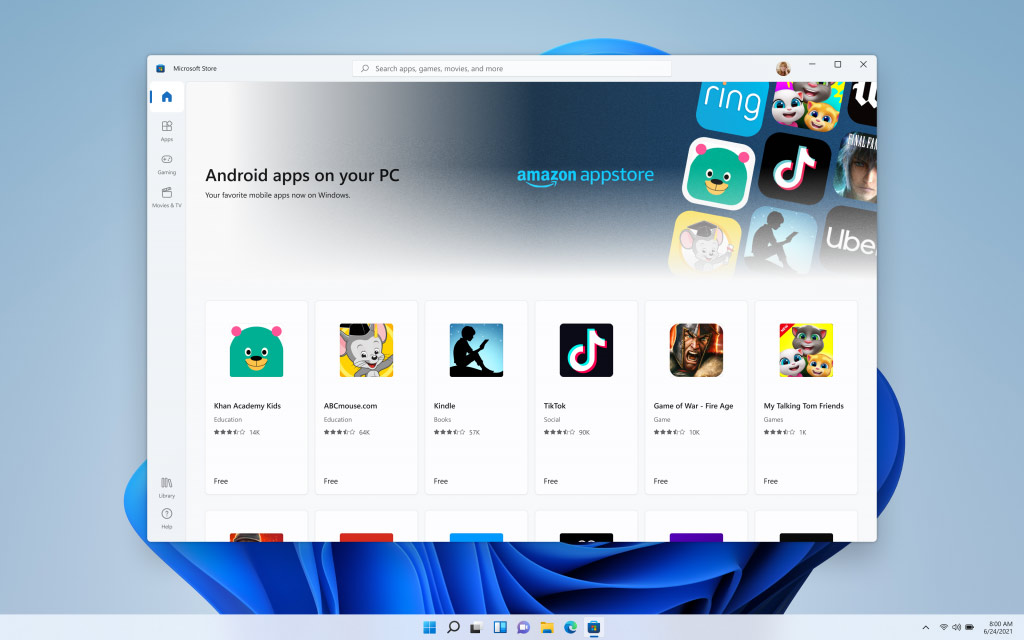Click the ABCmouse.com title text
Screen dimensions: 1024x640
pos(350,406)
